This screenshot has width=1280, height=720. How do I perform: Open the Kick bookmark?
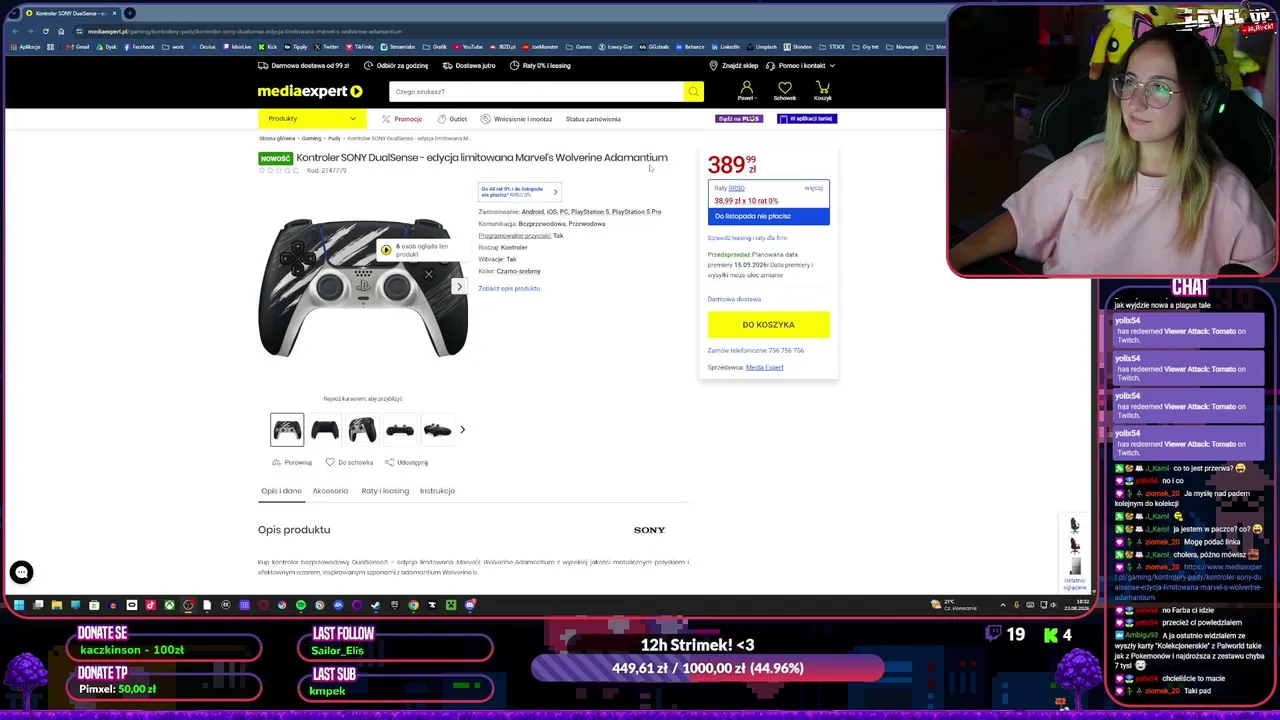click(268, 47)
